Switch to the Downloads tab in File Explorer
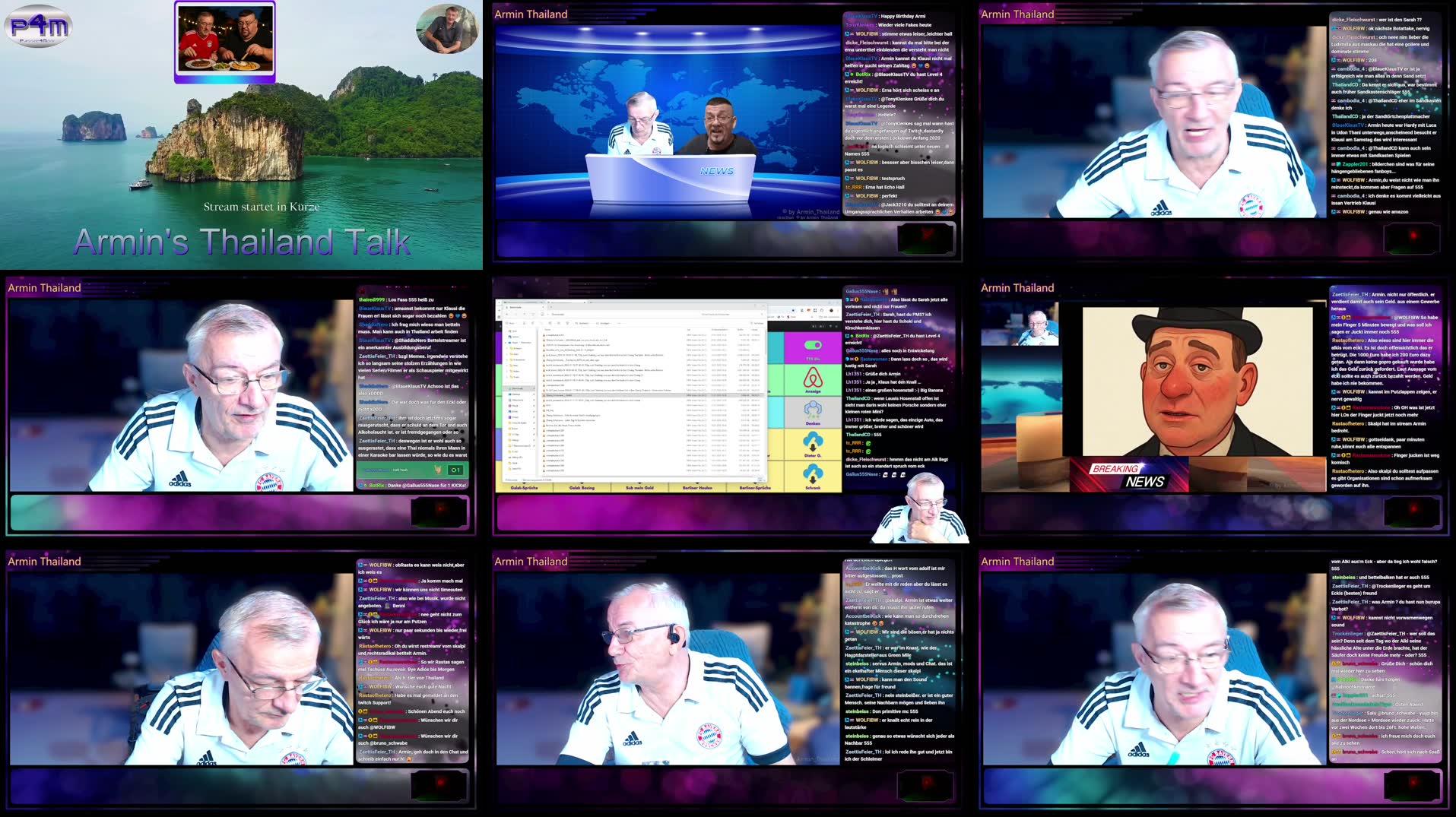Screen dimensions: 1456x817 click(x=515, y=307)
